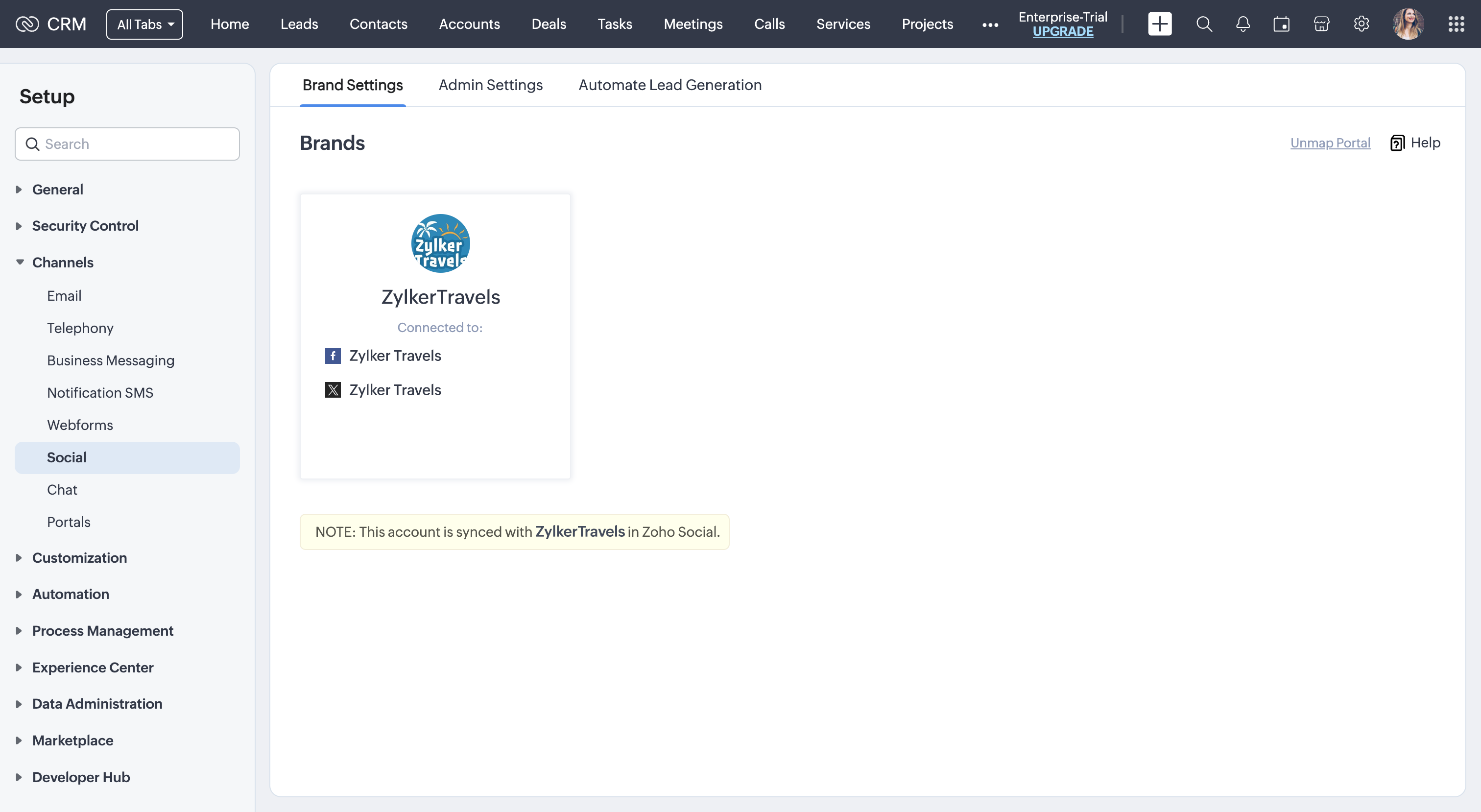
Task: Open the All Tabs dropdown
Action: pos(144,24)
